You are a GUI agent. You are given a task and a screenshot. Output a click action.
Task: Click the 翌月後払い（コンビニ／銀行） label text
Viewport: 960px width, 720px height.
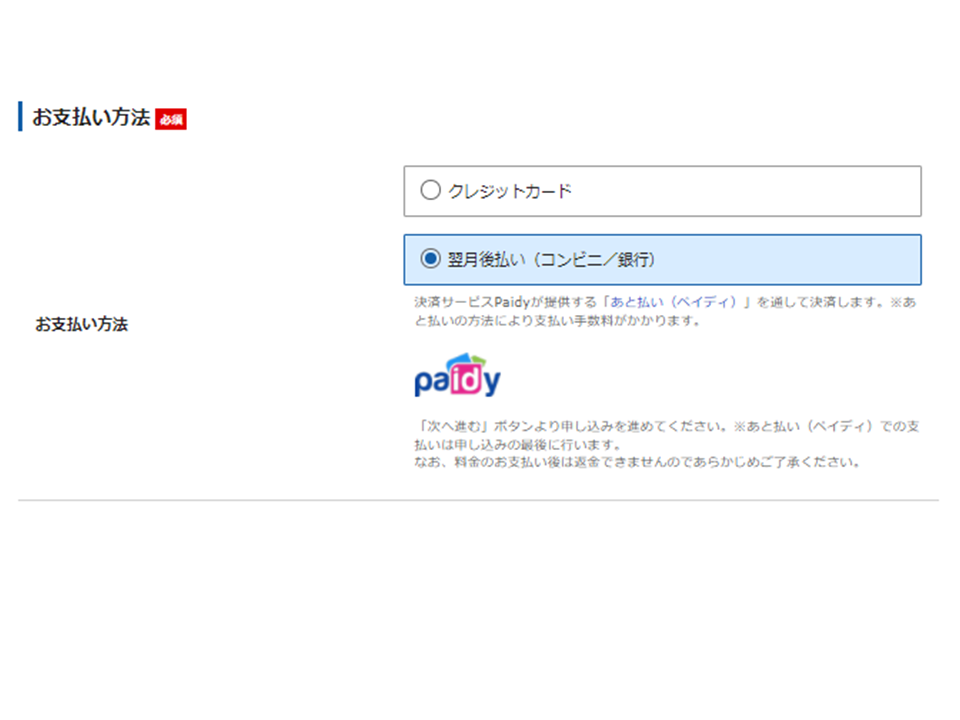pyautogui.click(x=551, y=260)
